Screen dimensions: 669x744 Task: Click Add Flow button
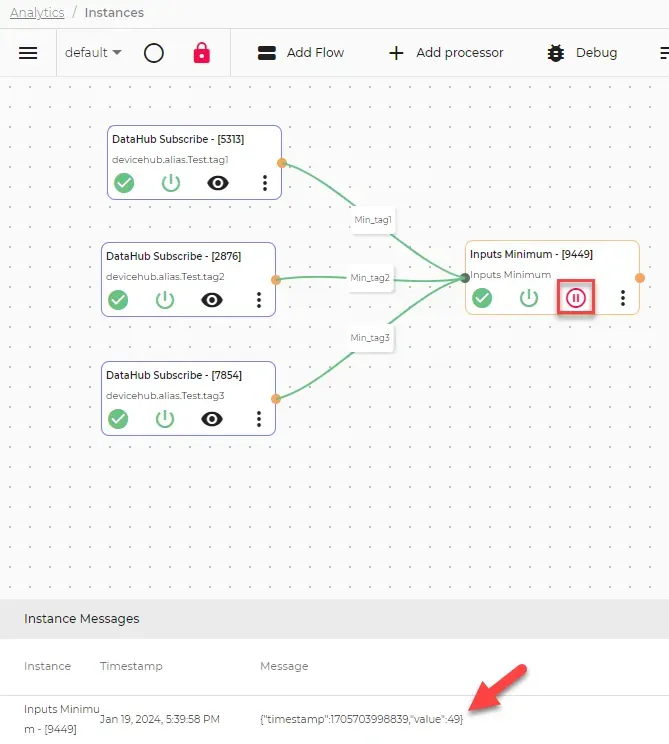(301, 53)
